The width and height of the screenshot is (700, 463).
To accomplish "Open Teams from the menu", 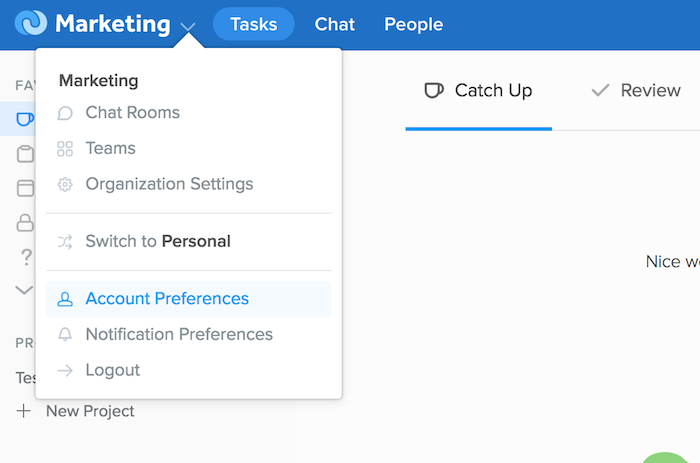I will click(189, 148).
